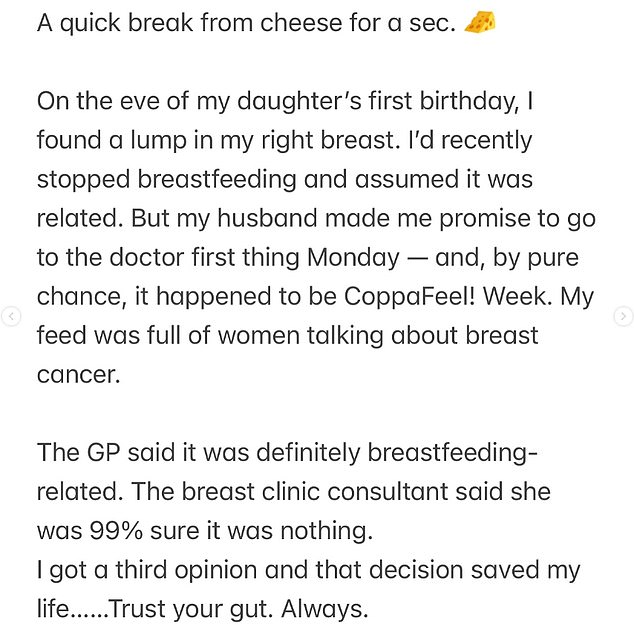Click the word 'cancer.' ending first paragraph

[79, 375]
